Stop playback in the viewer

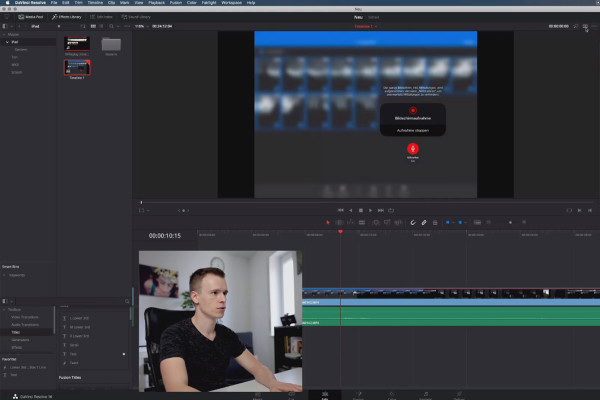click(x=360, y=210)
